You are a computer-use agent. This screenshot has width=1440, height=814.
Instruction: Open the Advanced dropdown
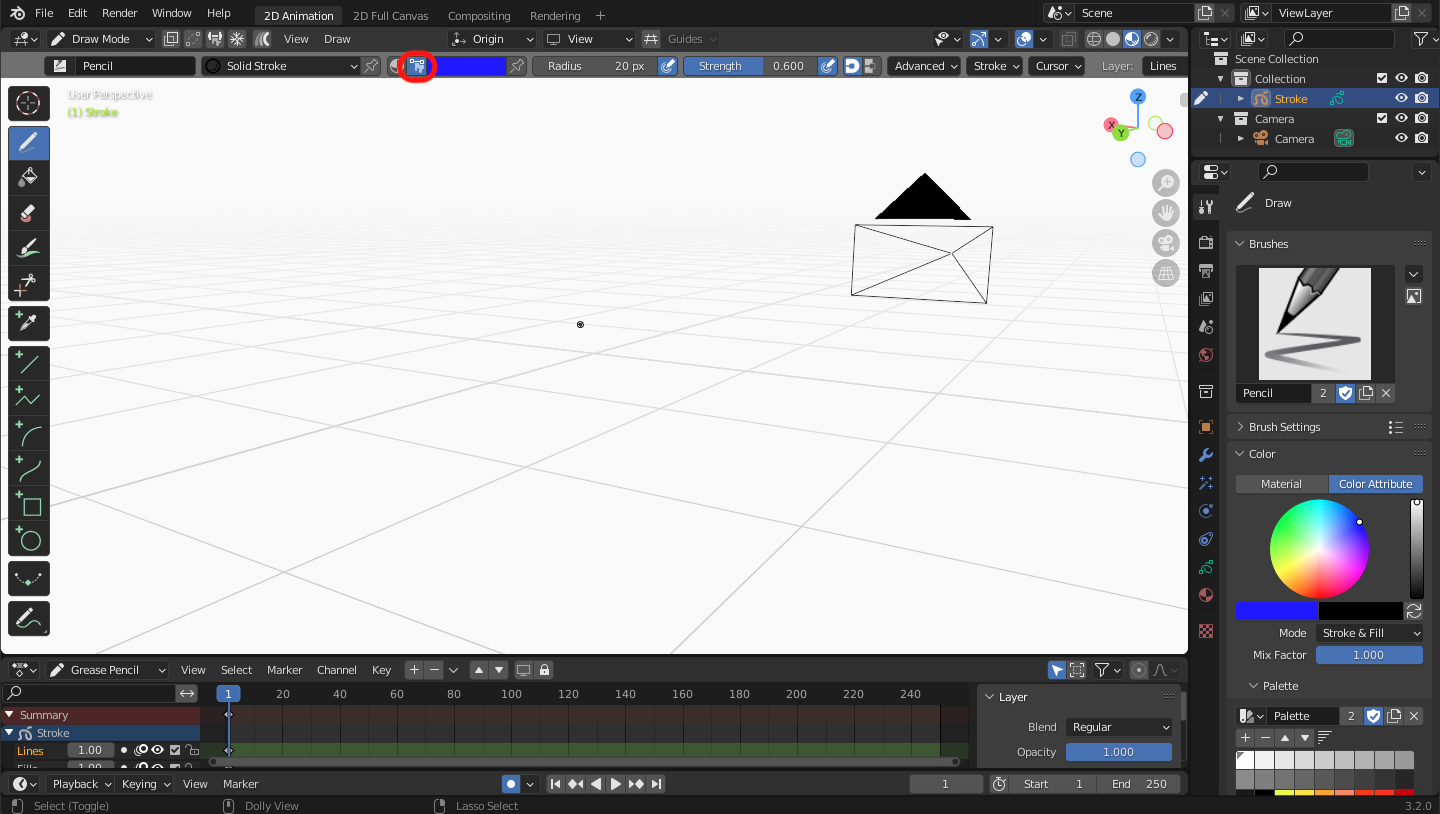pos(925,66)
